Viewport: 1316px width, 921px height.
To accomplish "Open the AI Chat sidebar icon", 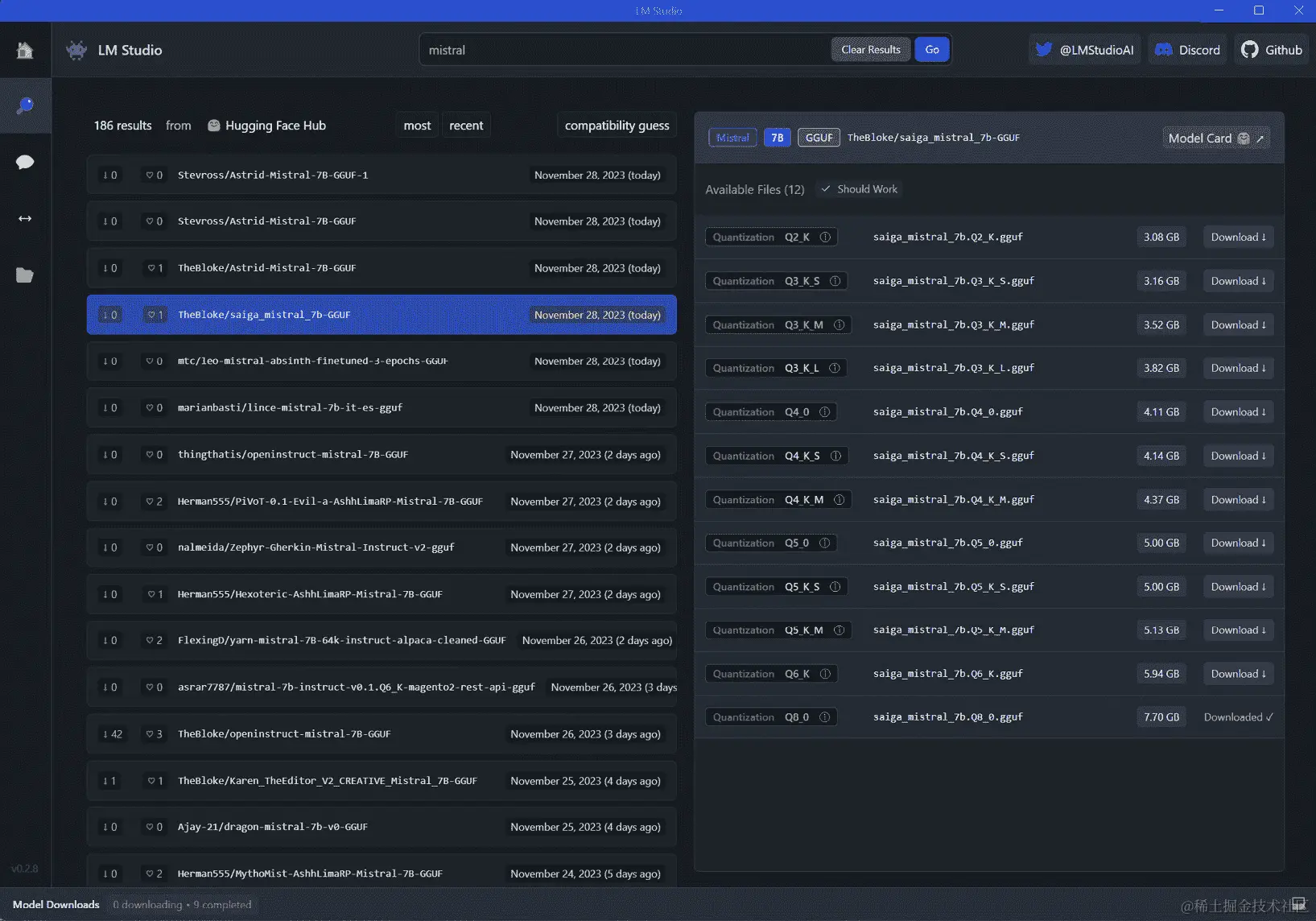I will click(x=25, y=162).
